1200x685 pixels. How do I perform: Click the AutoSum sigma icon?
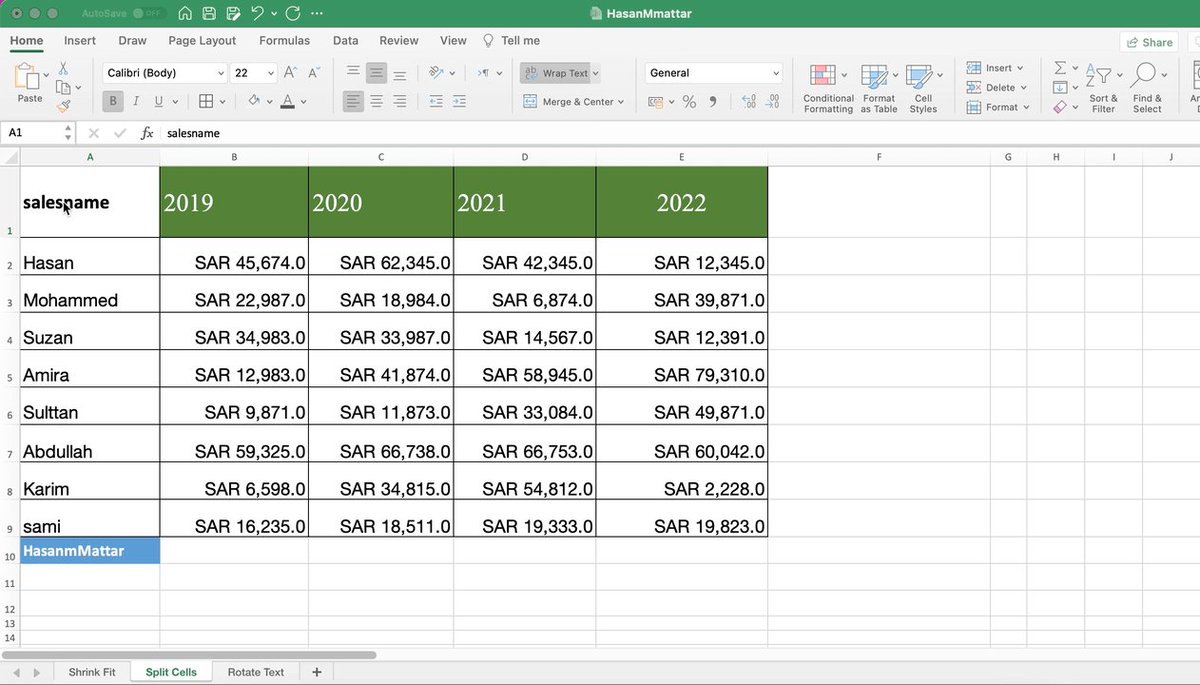tap(1060, 68)
